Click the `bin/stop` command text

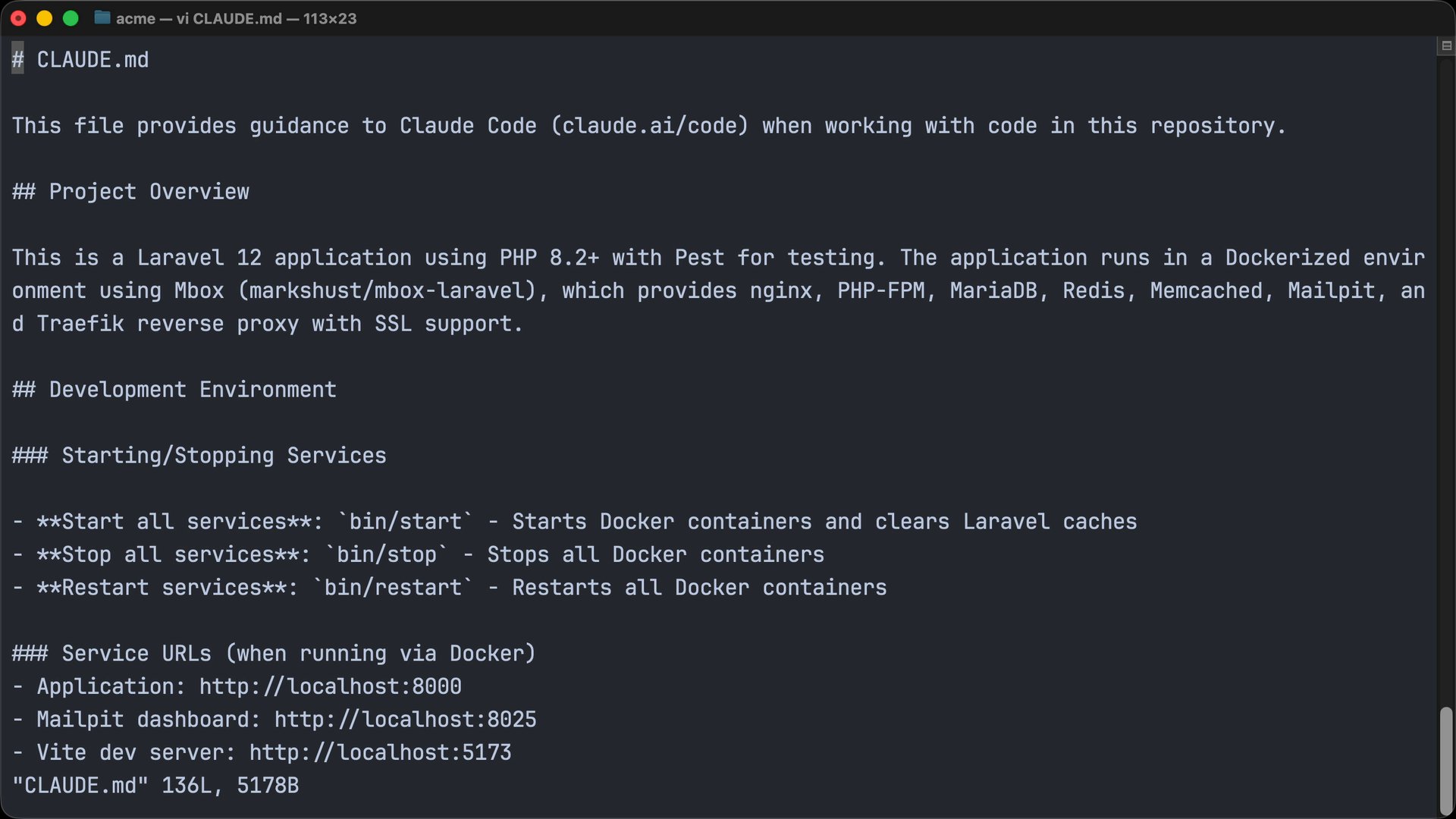tap(387, 555)
